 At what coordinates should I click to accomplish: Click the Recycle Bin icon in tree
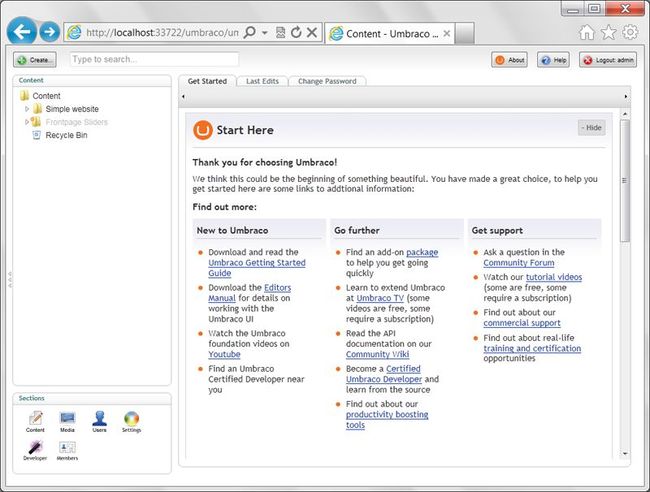(36, 135)
